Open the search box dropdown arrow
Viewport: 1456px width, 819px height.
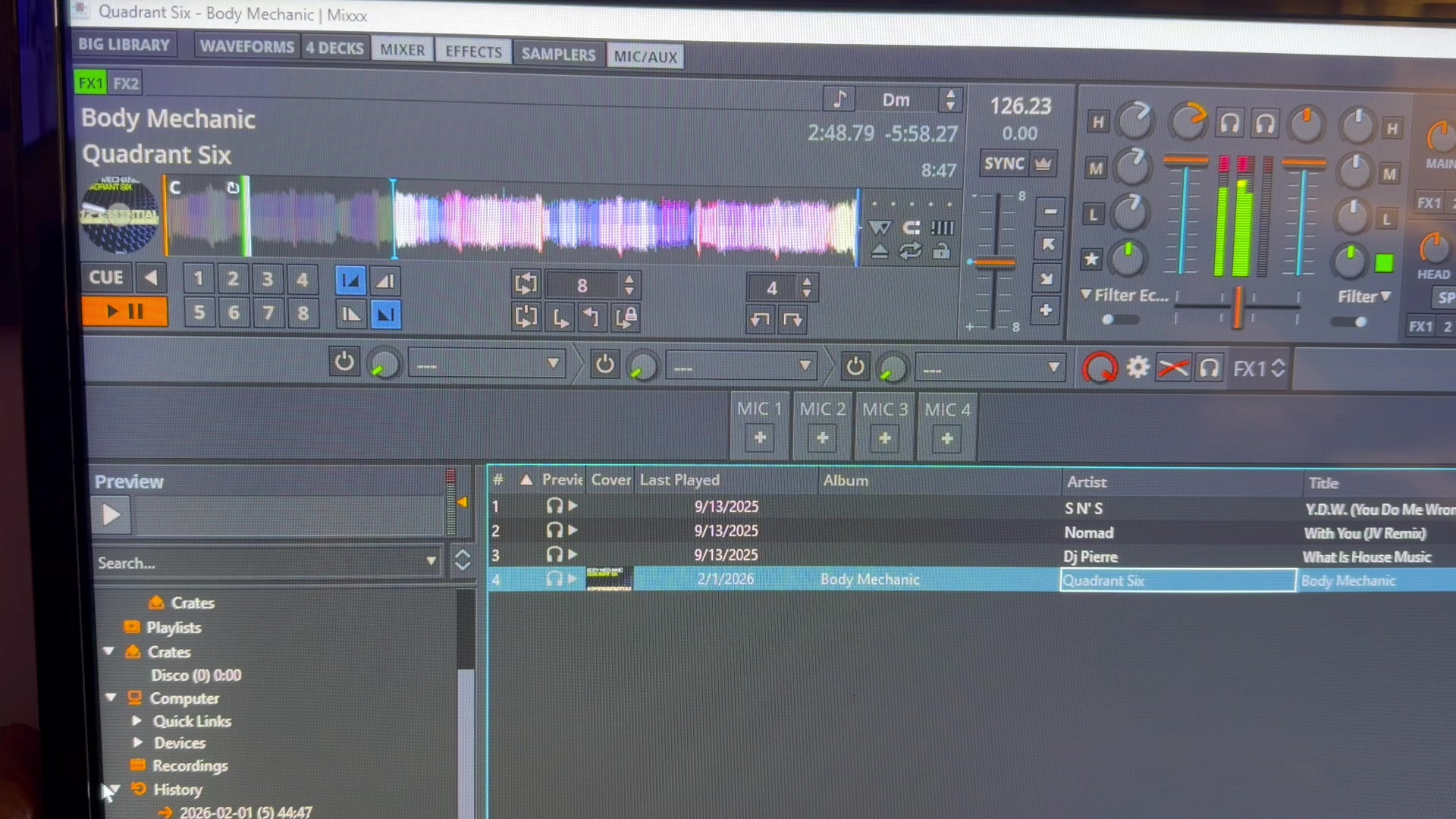[x=431, y=561]
